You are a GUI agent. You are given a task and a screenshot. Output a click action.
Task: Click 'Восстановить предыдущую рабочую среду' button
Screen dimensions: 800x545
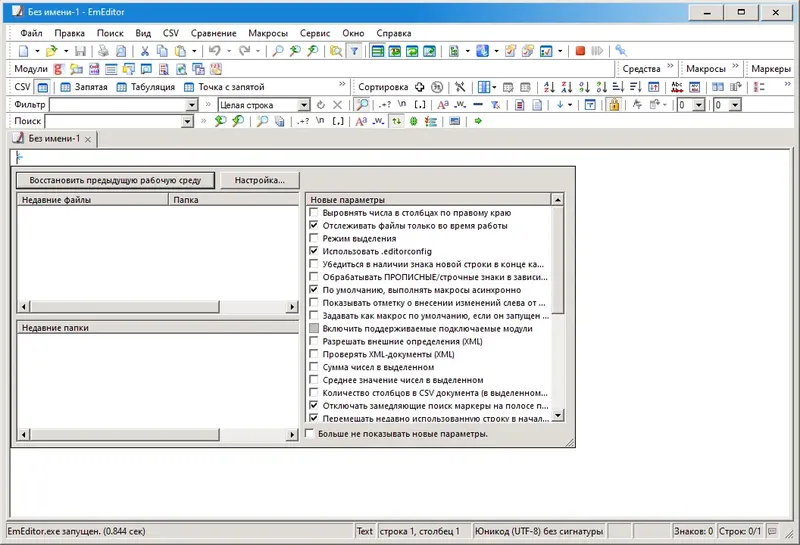115,180
